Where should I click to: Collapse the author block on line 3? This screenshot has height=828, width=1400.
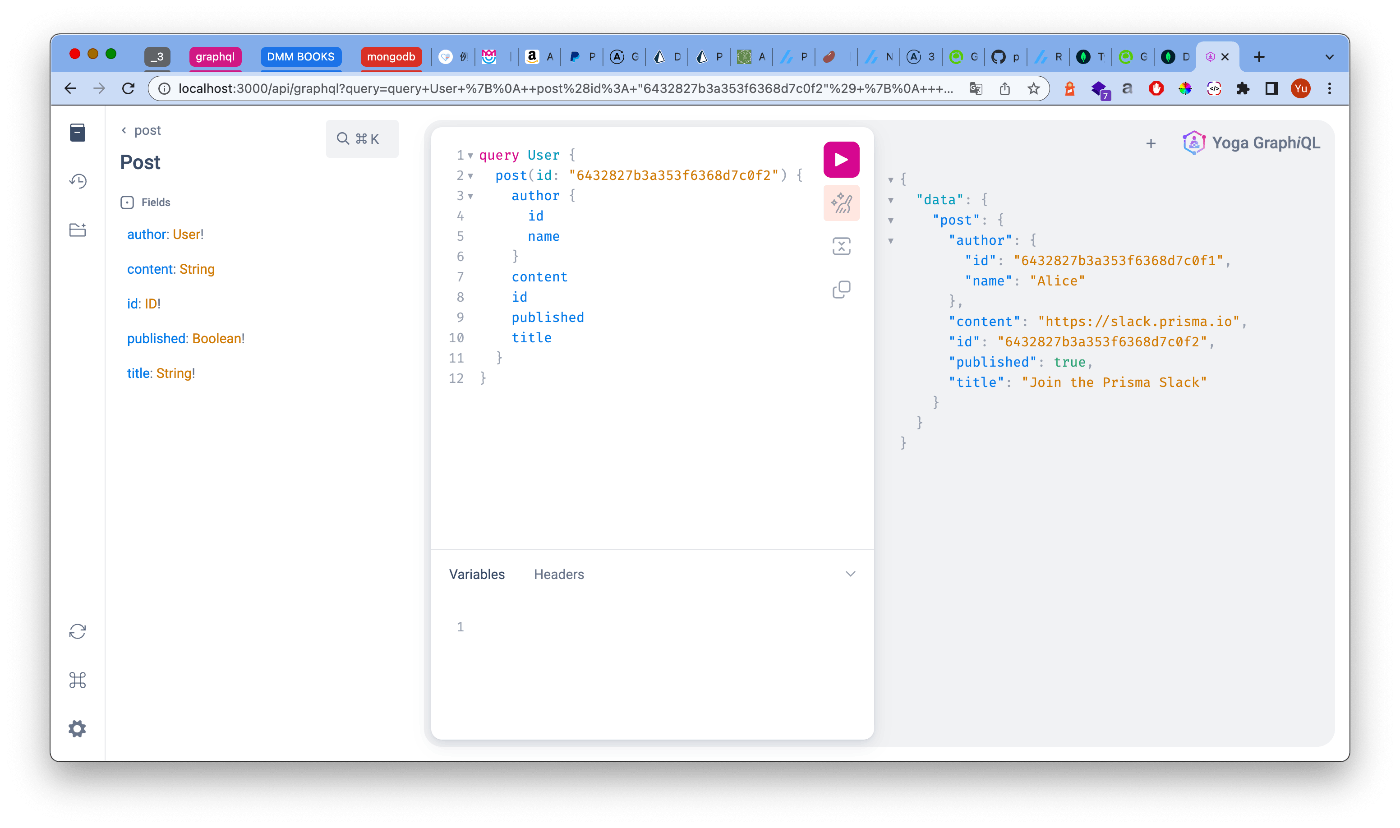point(470,196)
